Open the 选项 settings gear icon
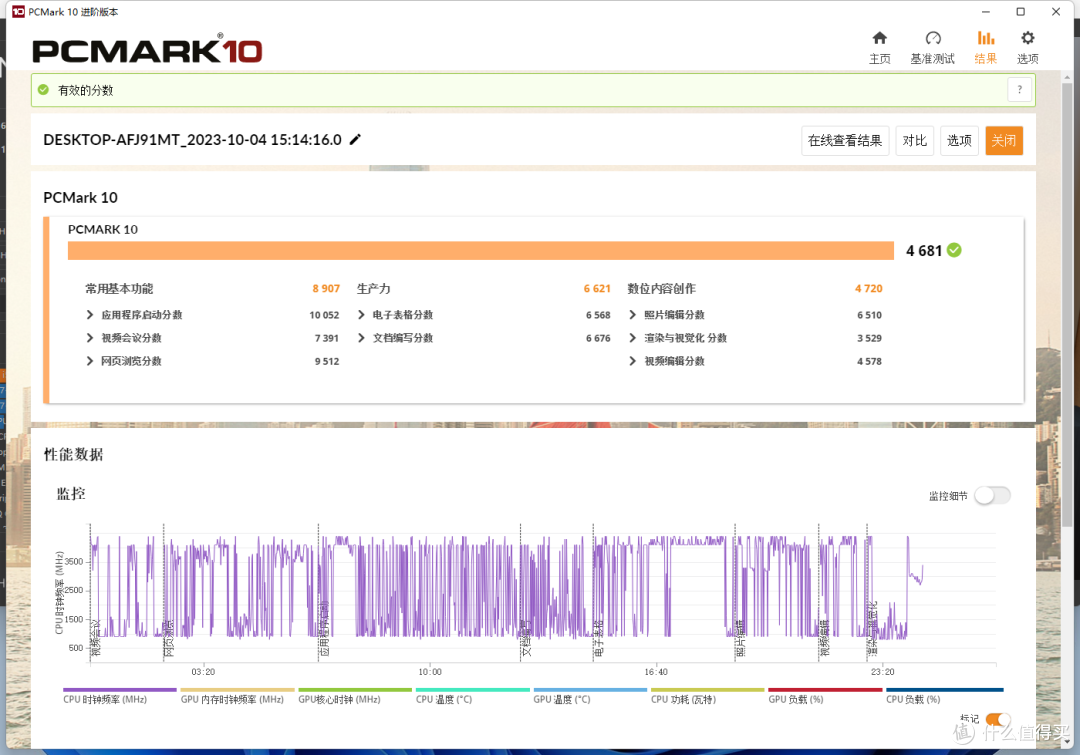Image resolution: width=1080 pixels, height=755 pixels. [1028, 38]
